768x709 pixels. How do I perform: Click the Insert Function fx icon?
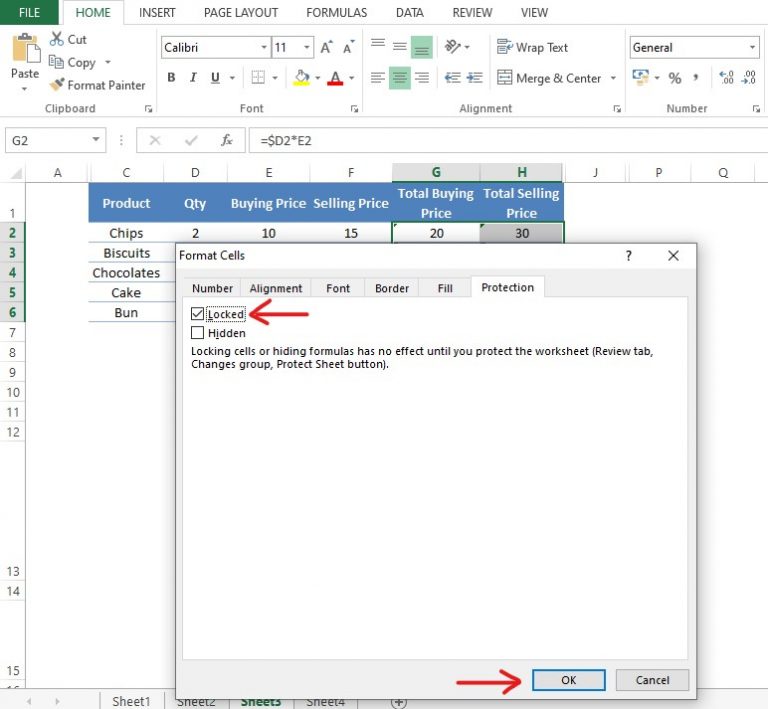[227, 141]
